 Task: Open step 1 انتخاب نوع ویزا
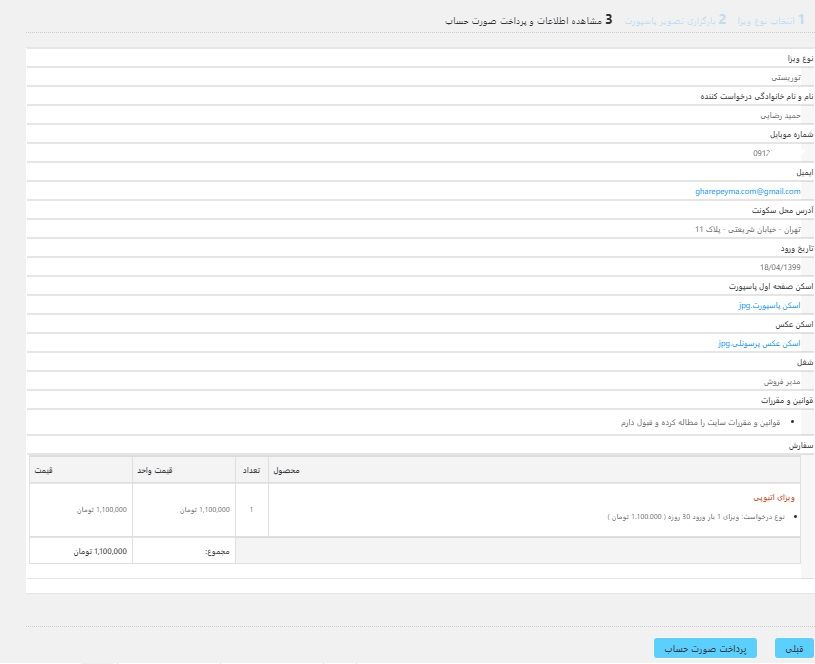tap(771, 20)
